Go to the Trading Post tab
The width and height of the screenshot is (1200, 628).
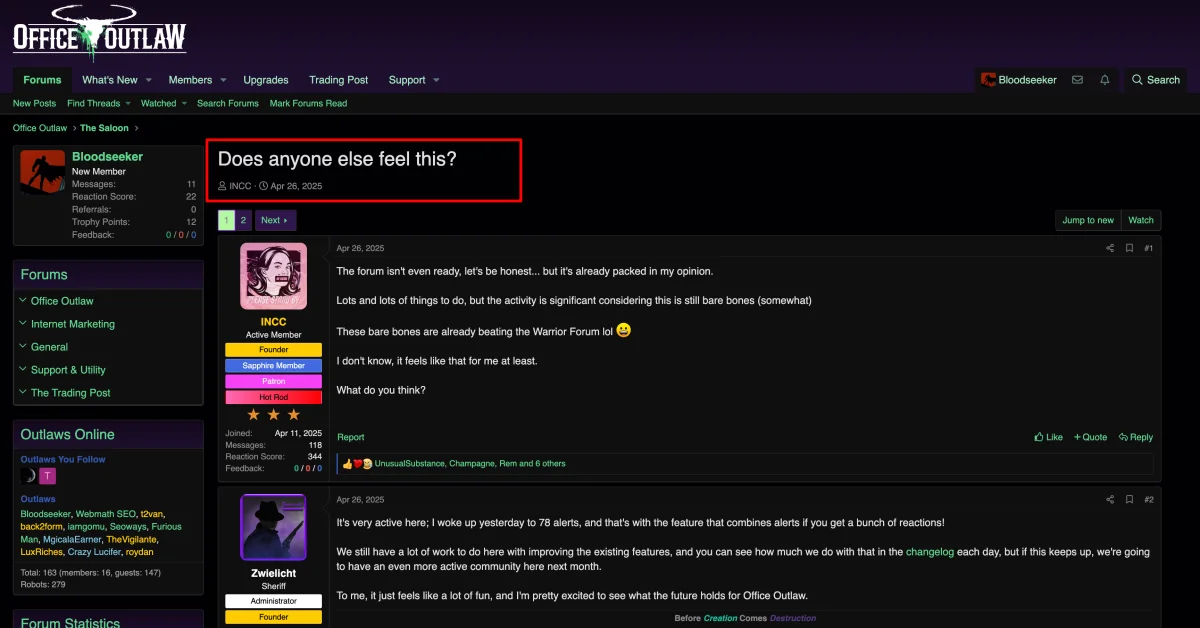pyautogui.click(x=338, y=80)
